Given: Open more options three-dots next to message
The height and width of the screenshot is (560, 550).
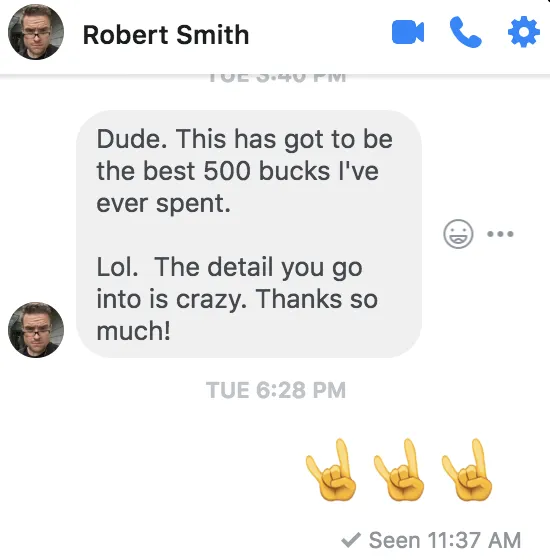Looking at the screenshot, I should [500, 234].
